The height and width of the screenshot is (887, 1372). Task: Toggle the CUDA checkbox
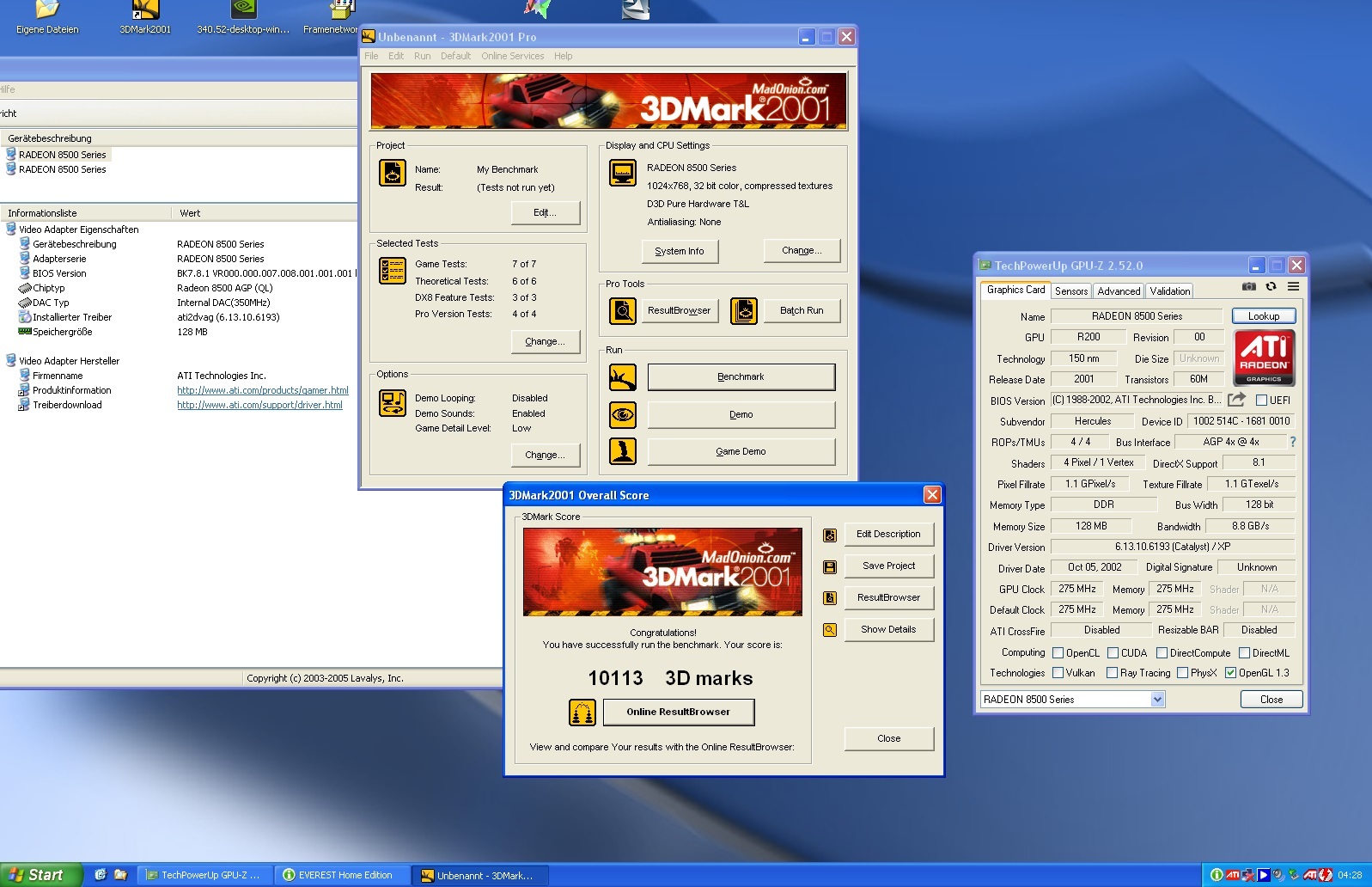[x=1113, y=653]
